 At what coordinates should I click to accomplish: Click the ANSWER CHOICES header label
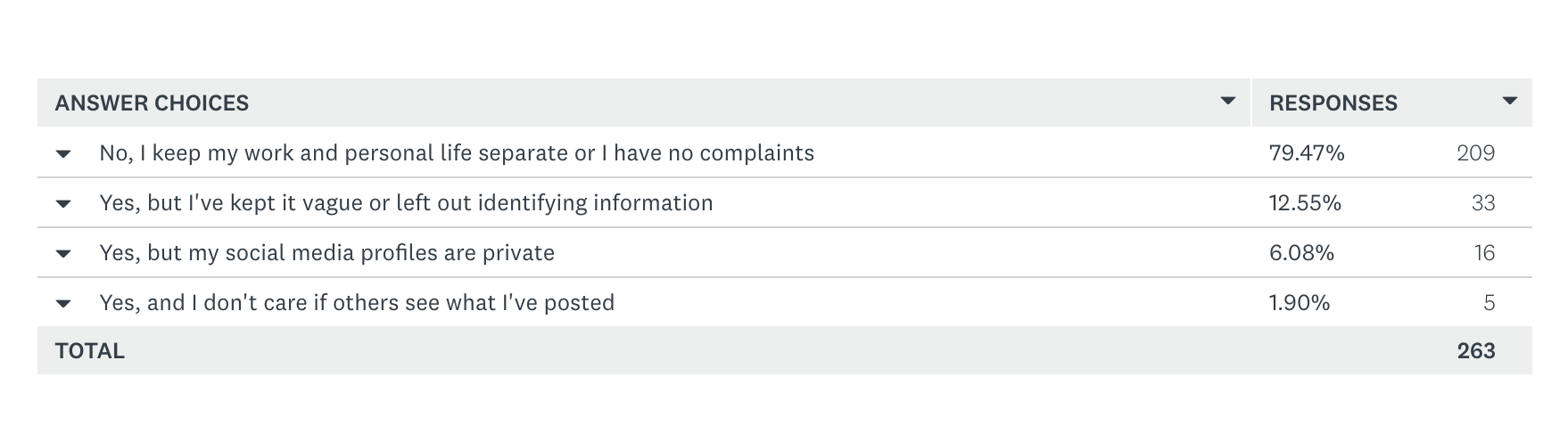pos(152,103)
